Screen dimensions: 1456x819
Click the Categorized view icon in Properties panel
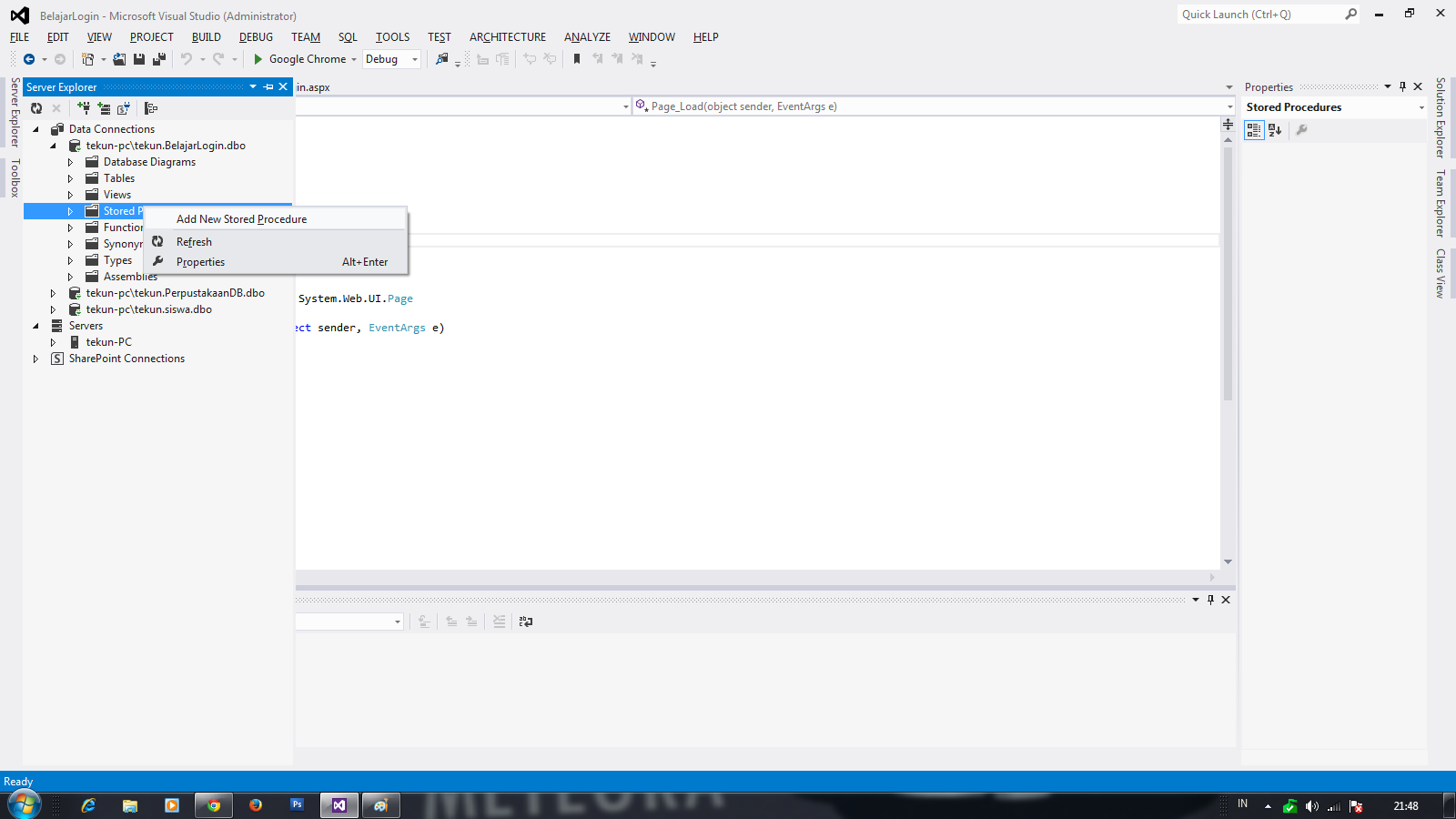tap(1254, 130)
